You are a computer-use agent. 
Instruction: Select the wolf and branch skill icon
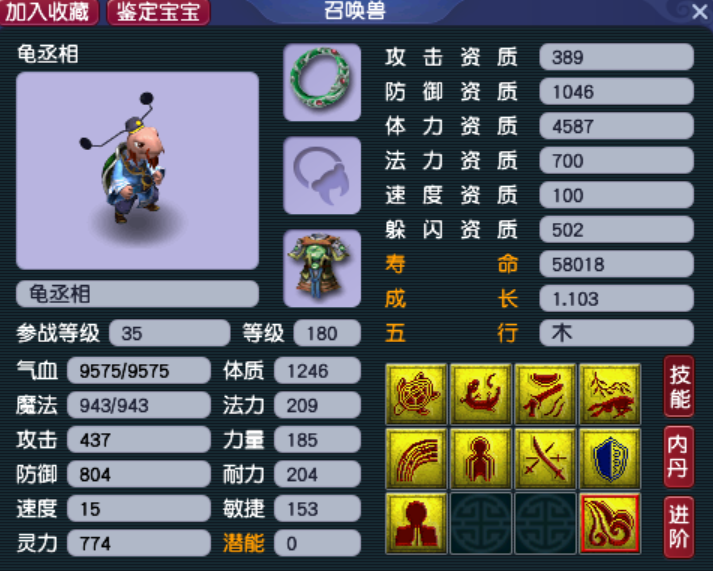[x=610, y=394]
